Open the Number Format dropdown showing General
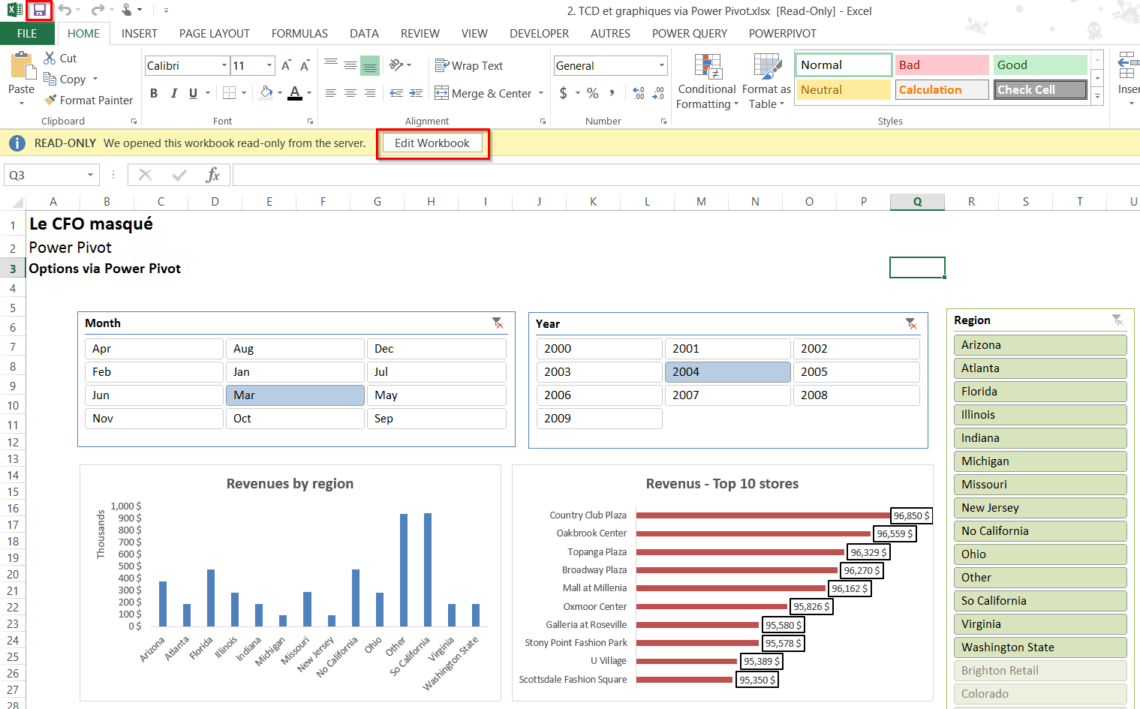The height and width of the screenshot is (709, 1140). coord(664,64)
